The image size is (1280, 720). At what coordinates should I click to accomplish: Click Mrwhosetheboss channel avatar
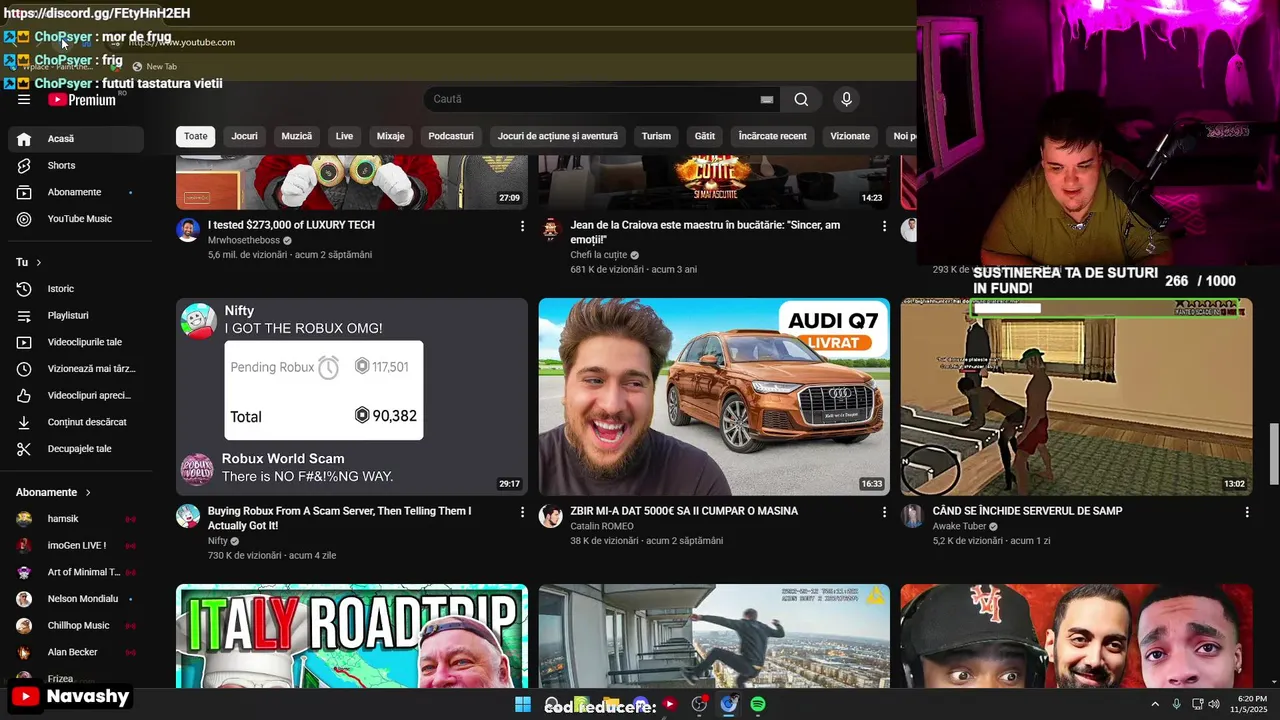188,230
